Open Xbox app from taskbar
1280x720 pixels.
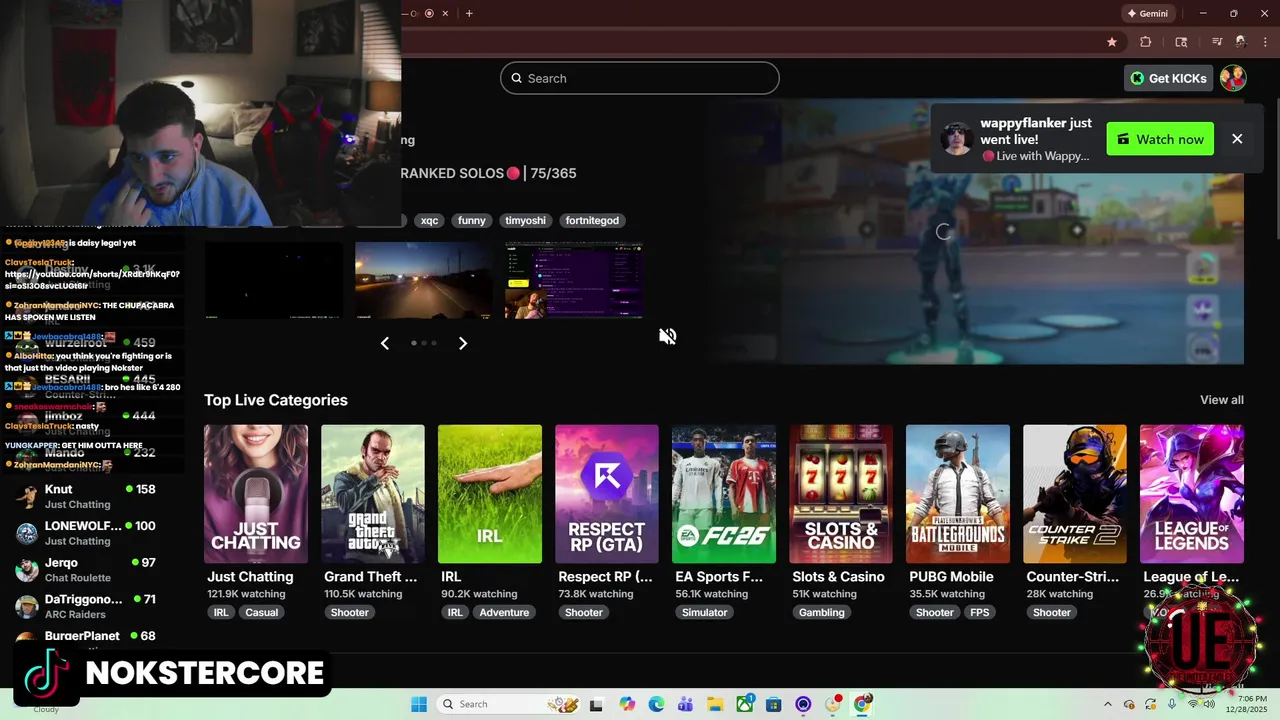tap(745, 704)
